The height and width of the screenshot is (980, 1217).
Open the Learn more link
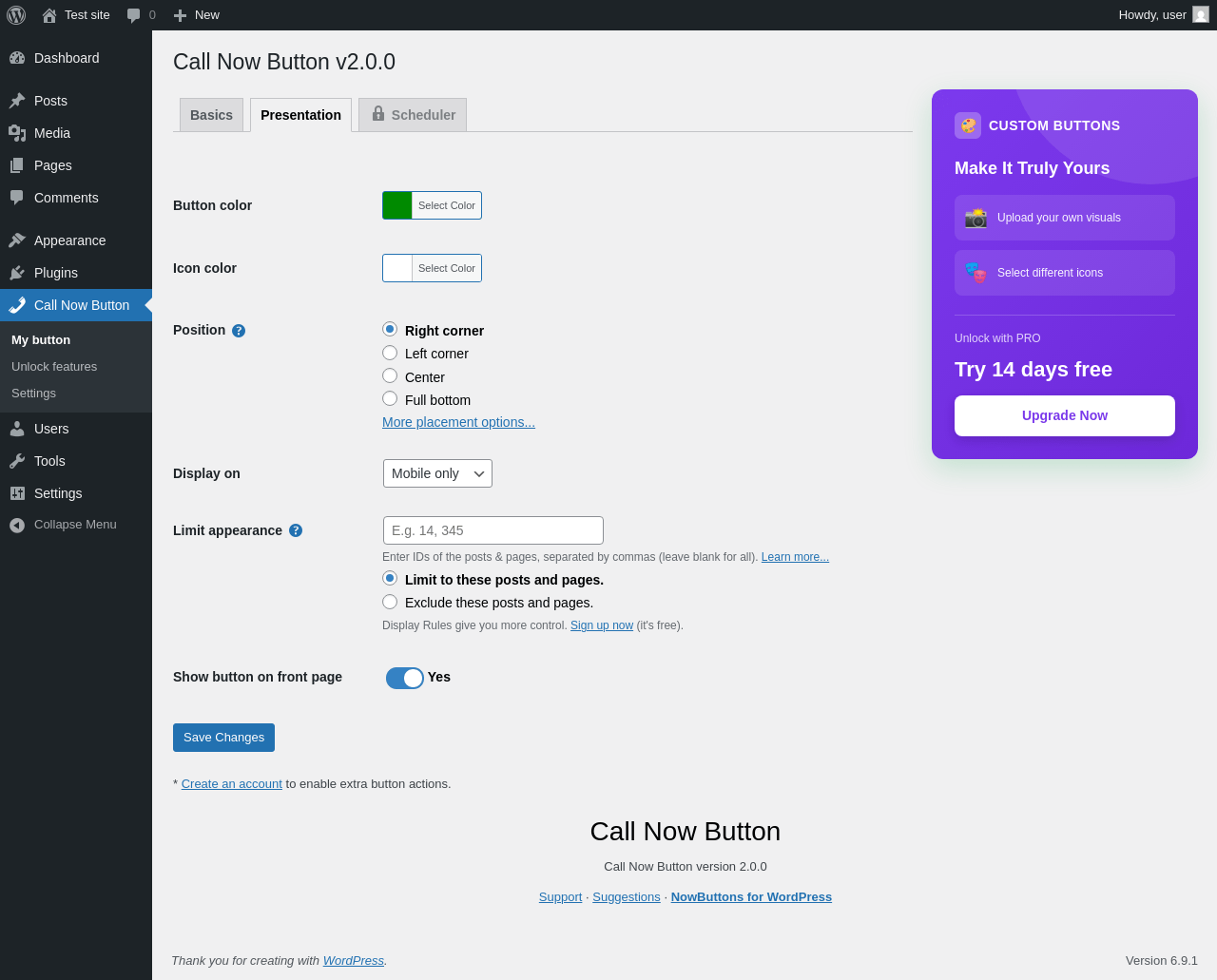[x=795, y=557]
